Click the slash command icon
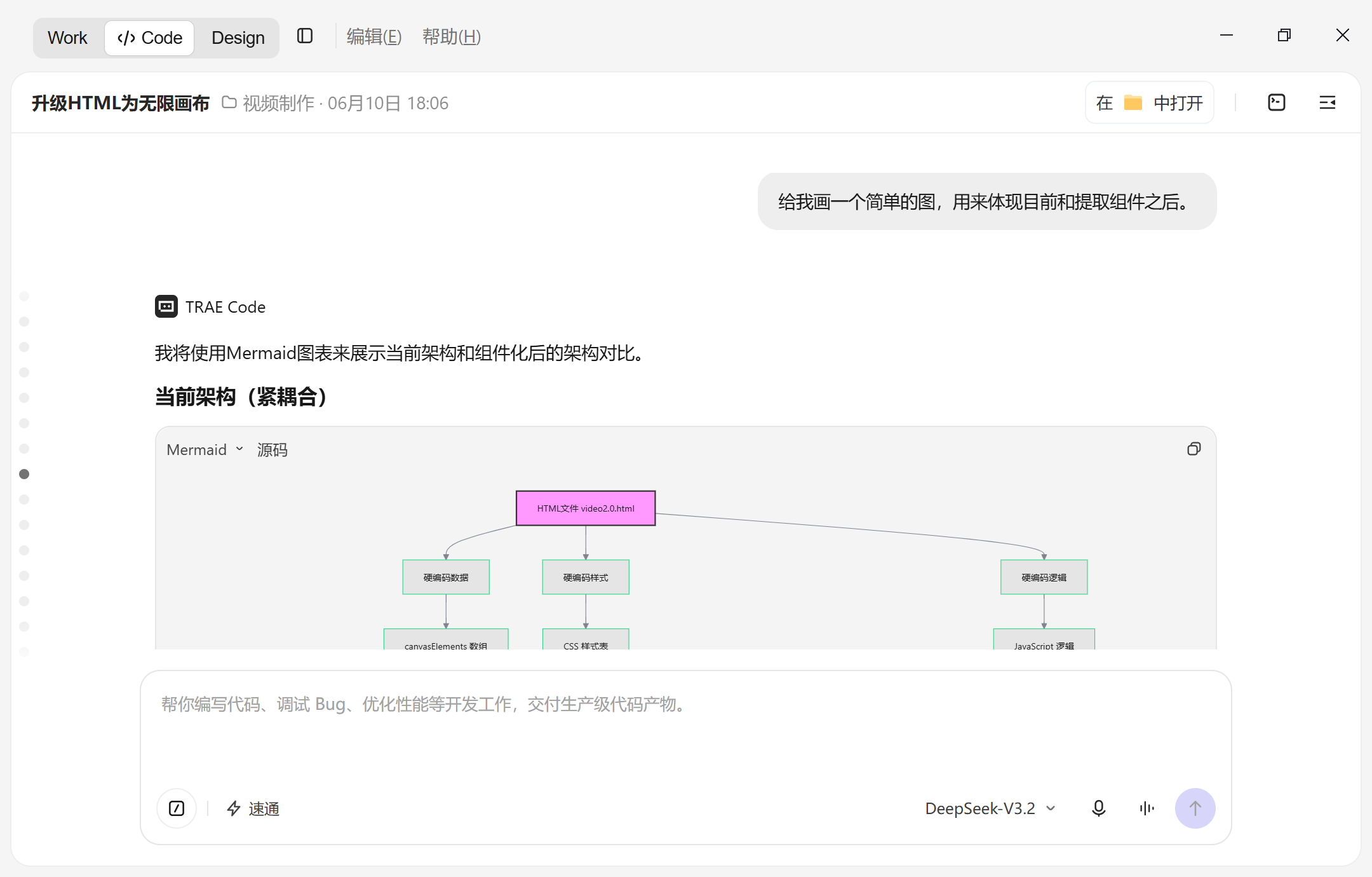 177,808
